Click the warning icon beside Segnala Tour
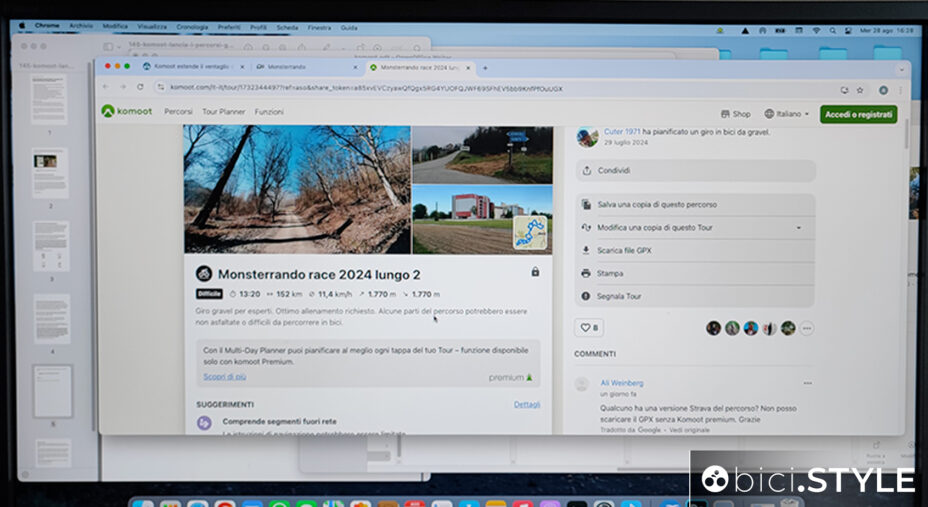Image resolution: width=928 pixels, height=507 pixels. tap(586, 296)
